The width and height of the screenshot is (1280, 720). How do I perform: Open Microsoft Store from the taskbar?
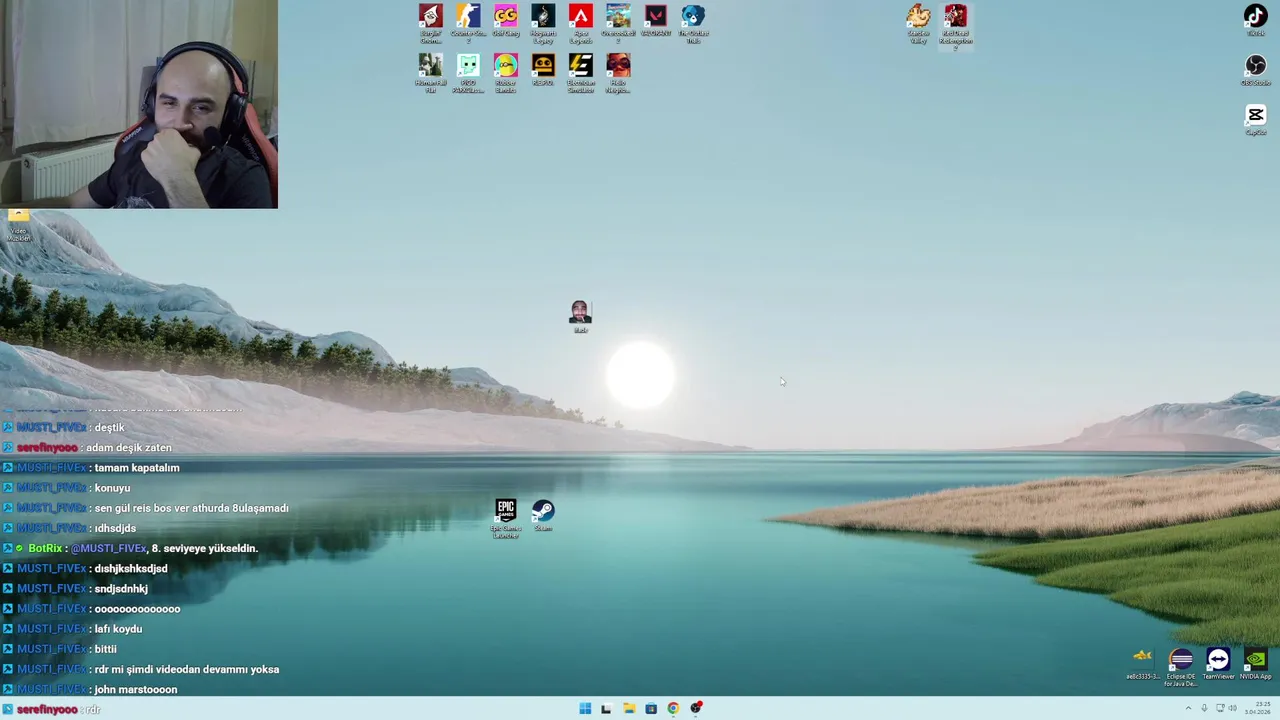coord(651,708)
